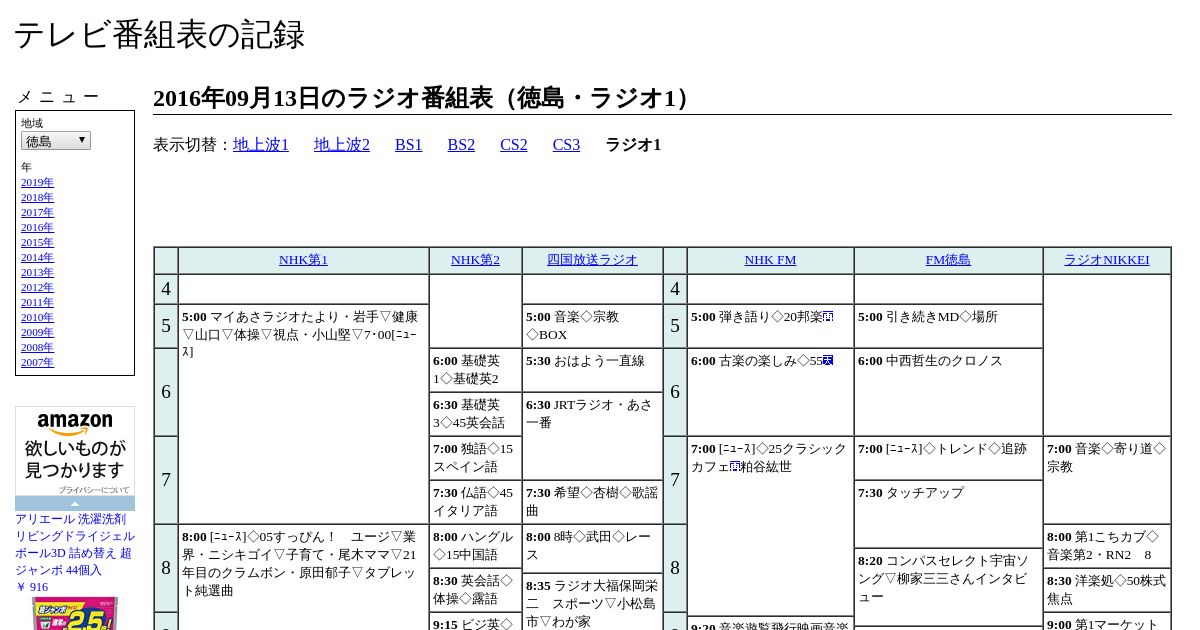Select the 5:30 おはよう一直線 program
1200x630 pixels.
pos(592,370)
